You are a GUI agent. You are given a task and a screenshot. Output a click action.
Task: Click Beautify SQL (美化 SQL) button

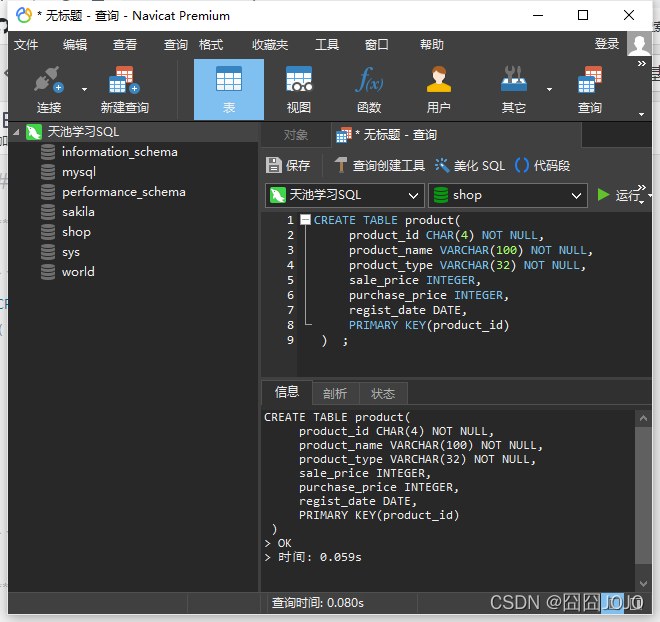point(470,165)
